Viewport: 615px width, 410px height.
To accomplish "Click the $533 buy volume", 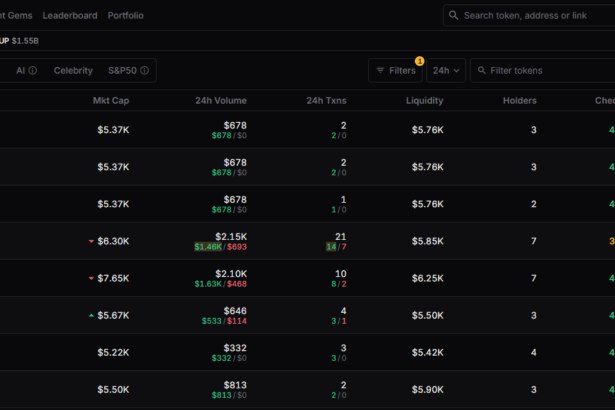I will coord(211,321).
